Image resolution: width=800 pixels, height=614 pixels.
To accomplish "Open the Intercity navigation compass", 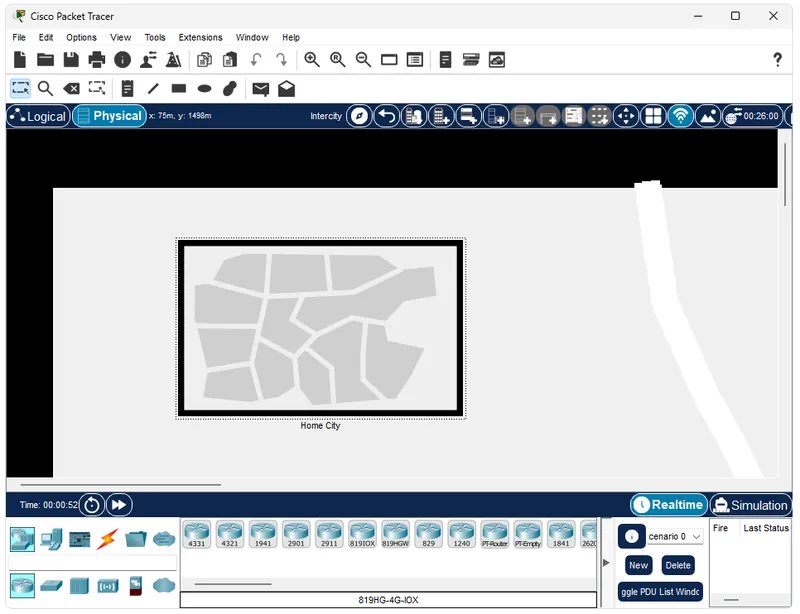I will (x=359, y=116).
